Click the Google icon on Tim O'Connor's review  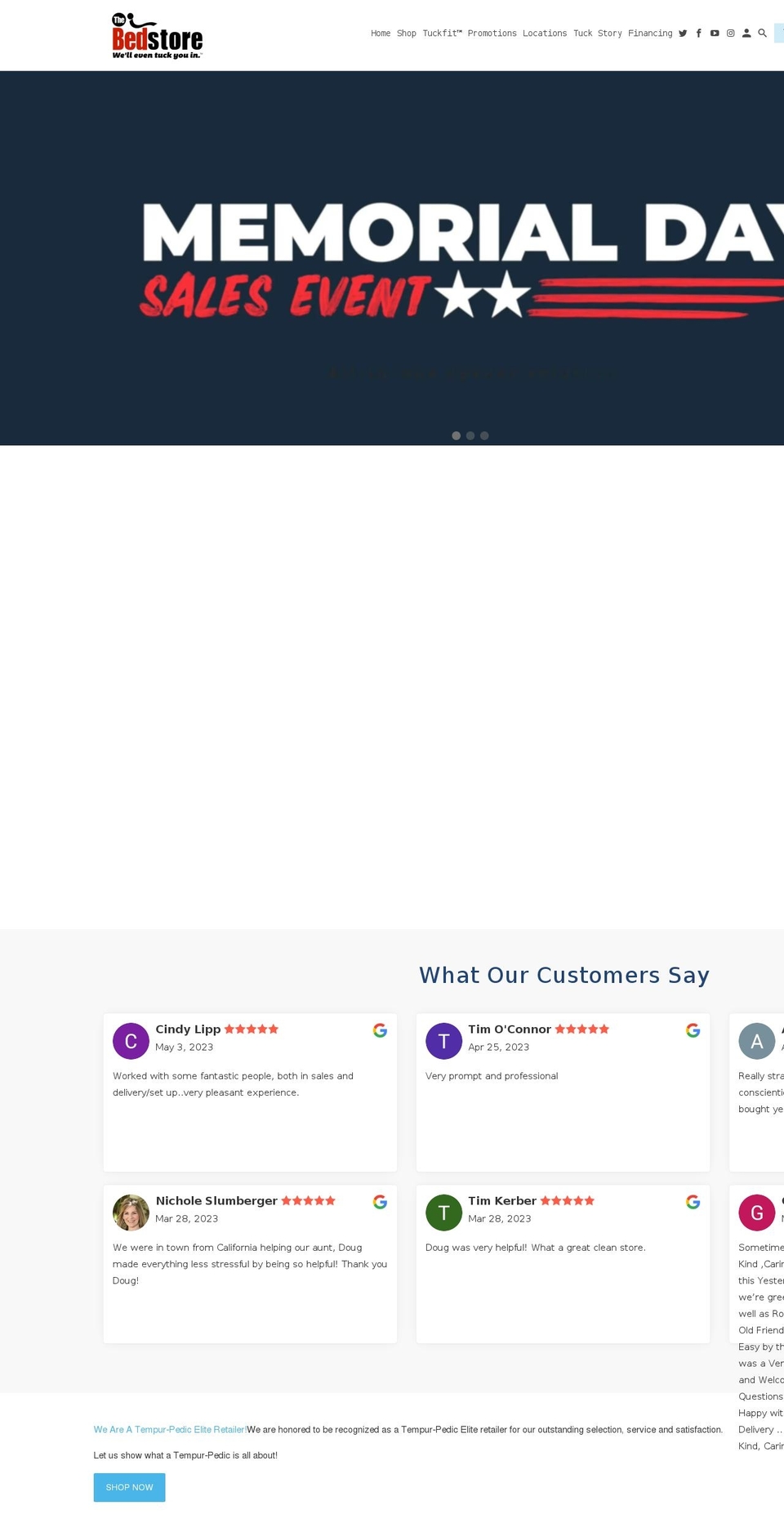pyautogui.click(x=693, y=1030)
